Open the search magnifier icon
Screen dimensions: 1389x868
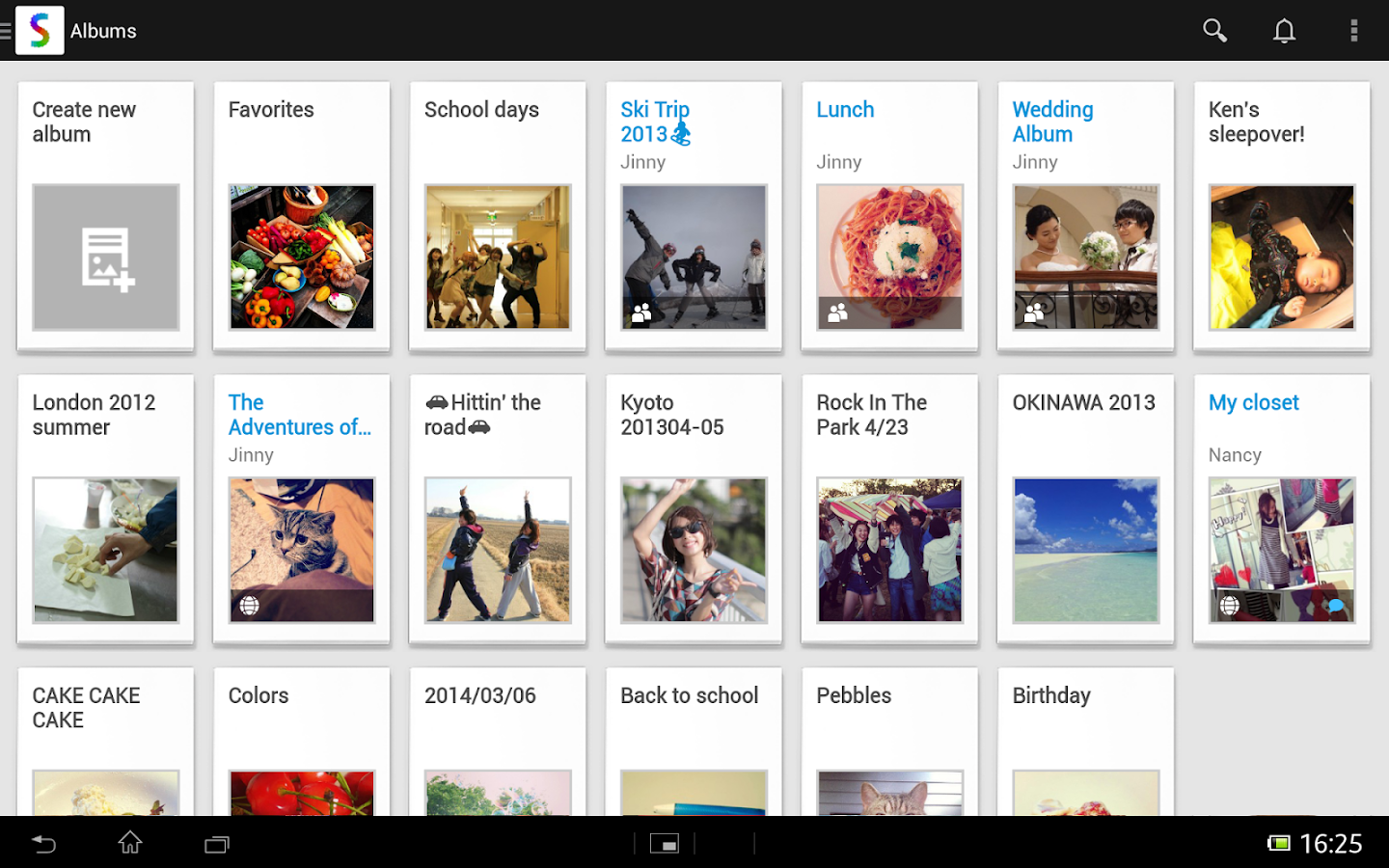pos(1214,31)
